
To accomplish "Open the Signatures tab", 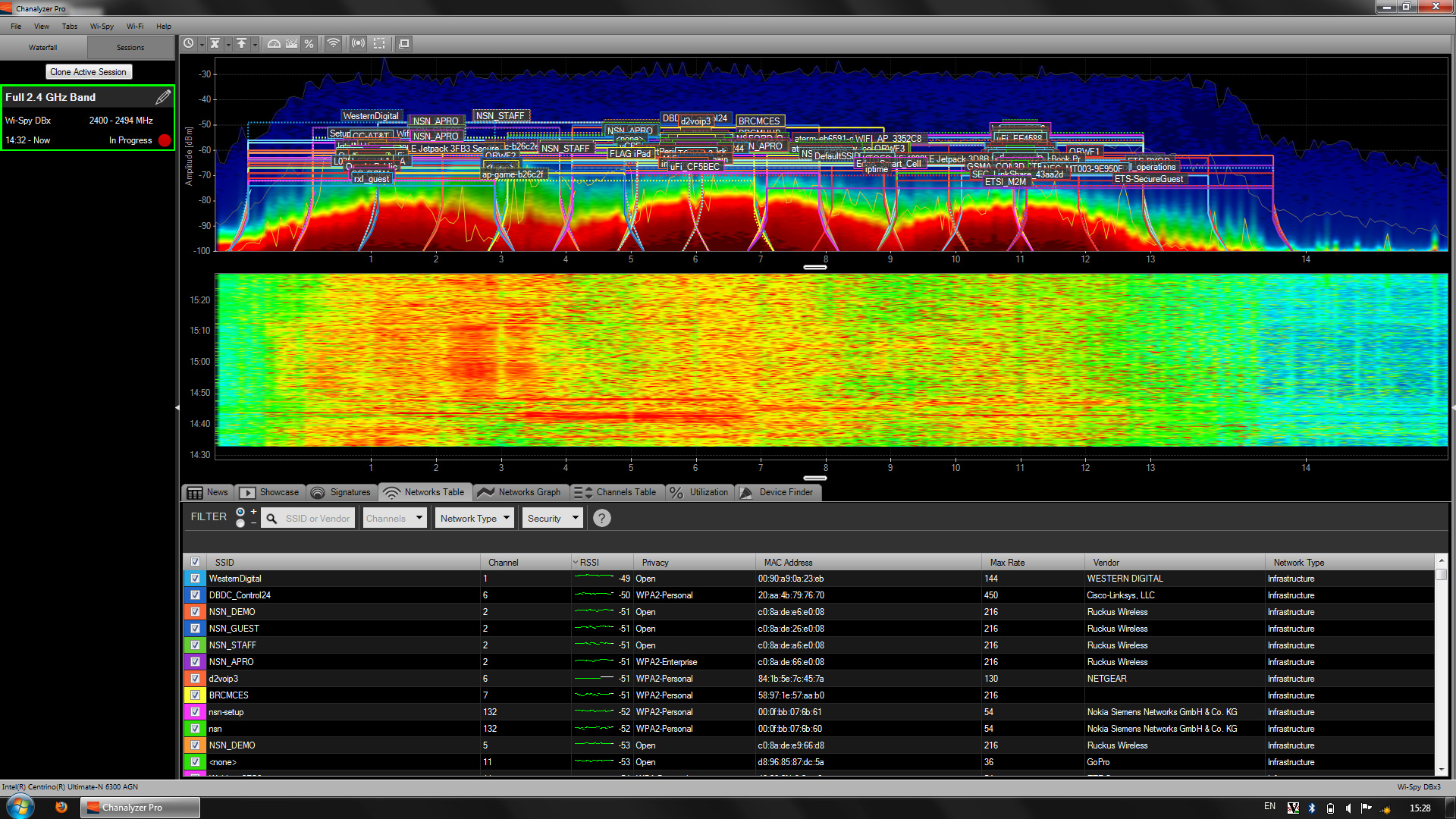I will [x=341, y=492].
